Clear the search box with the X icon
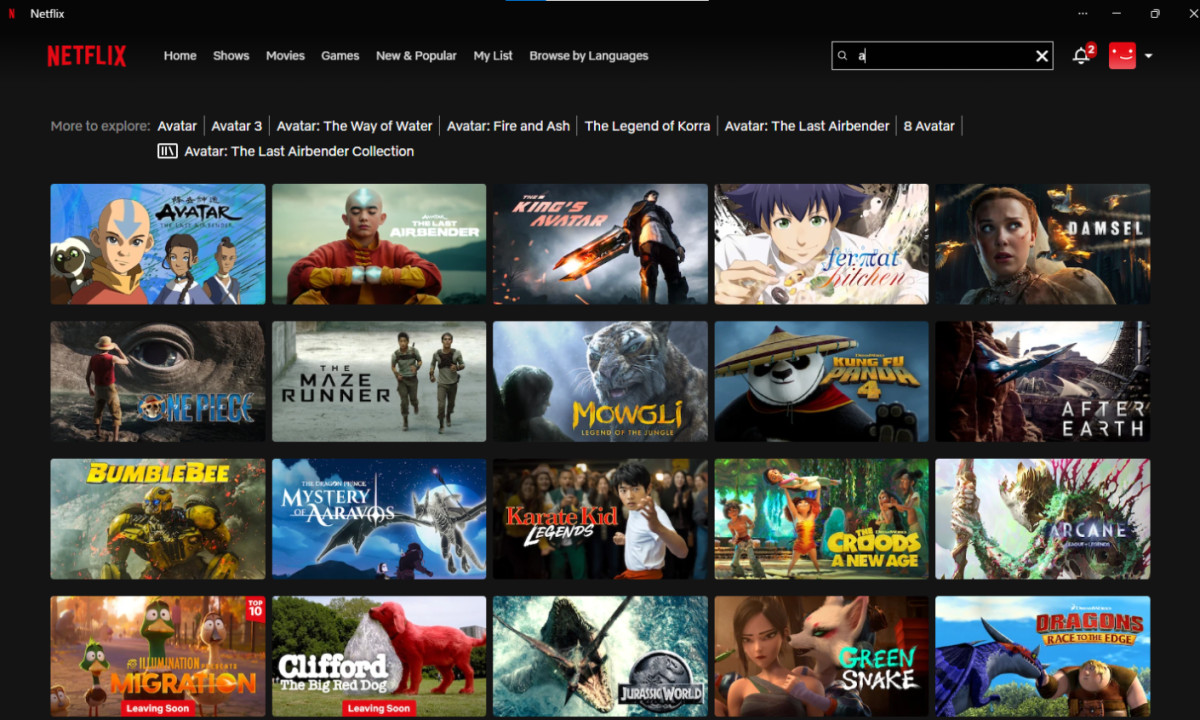 click(1042, 56)
